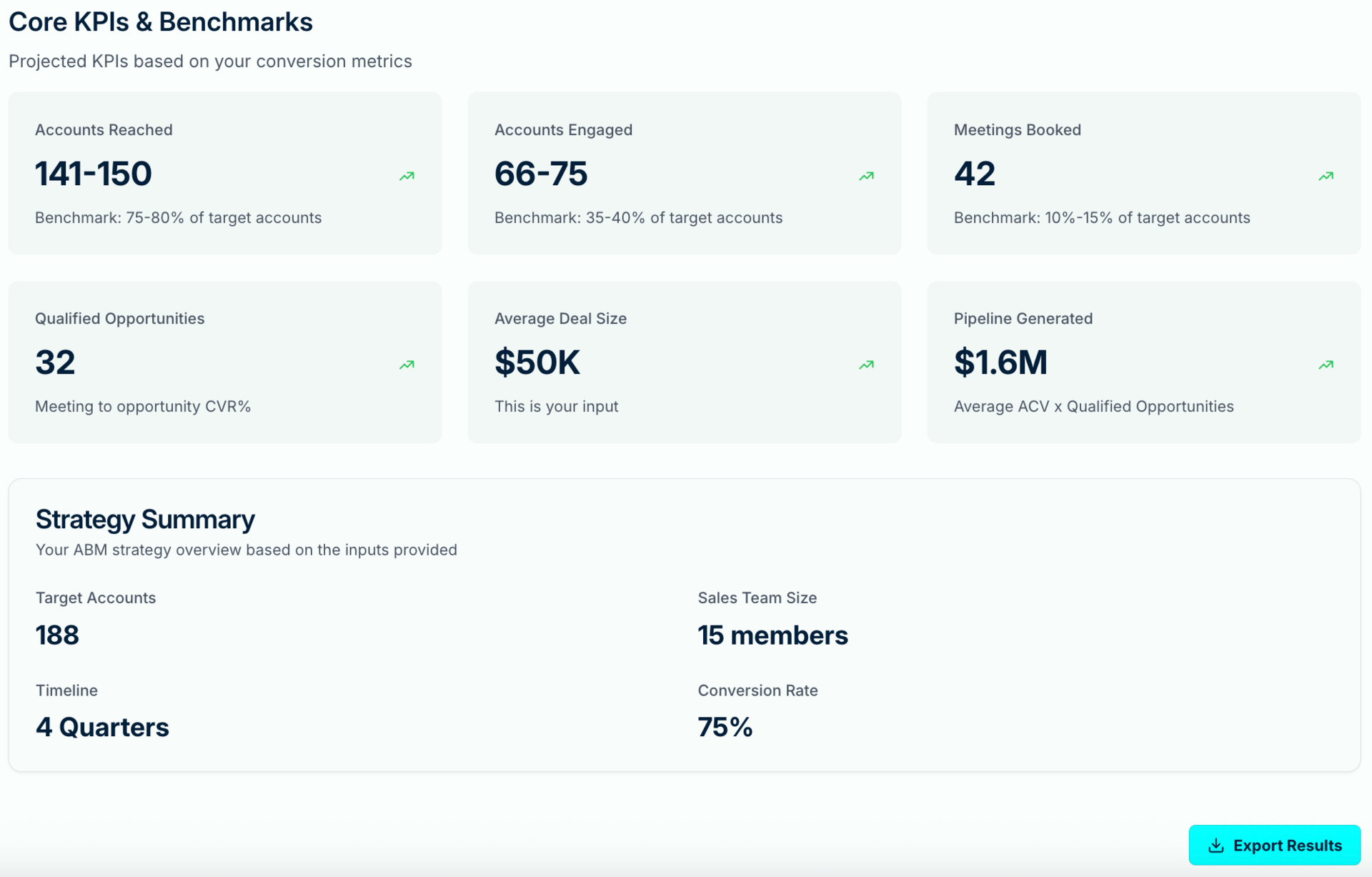The image size is (1372, 877).
Task: Click the trend arrow icon in Meetings Booked card
Action: [x=1326, y=176]
